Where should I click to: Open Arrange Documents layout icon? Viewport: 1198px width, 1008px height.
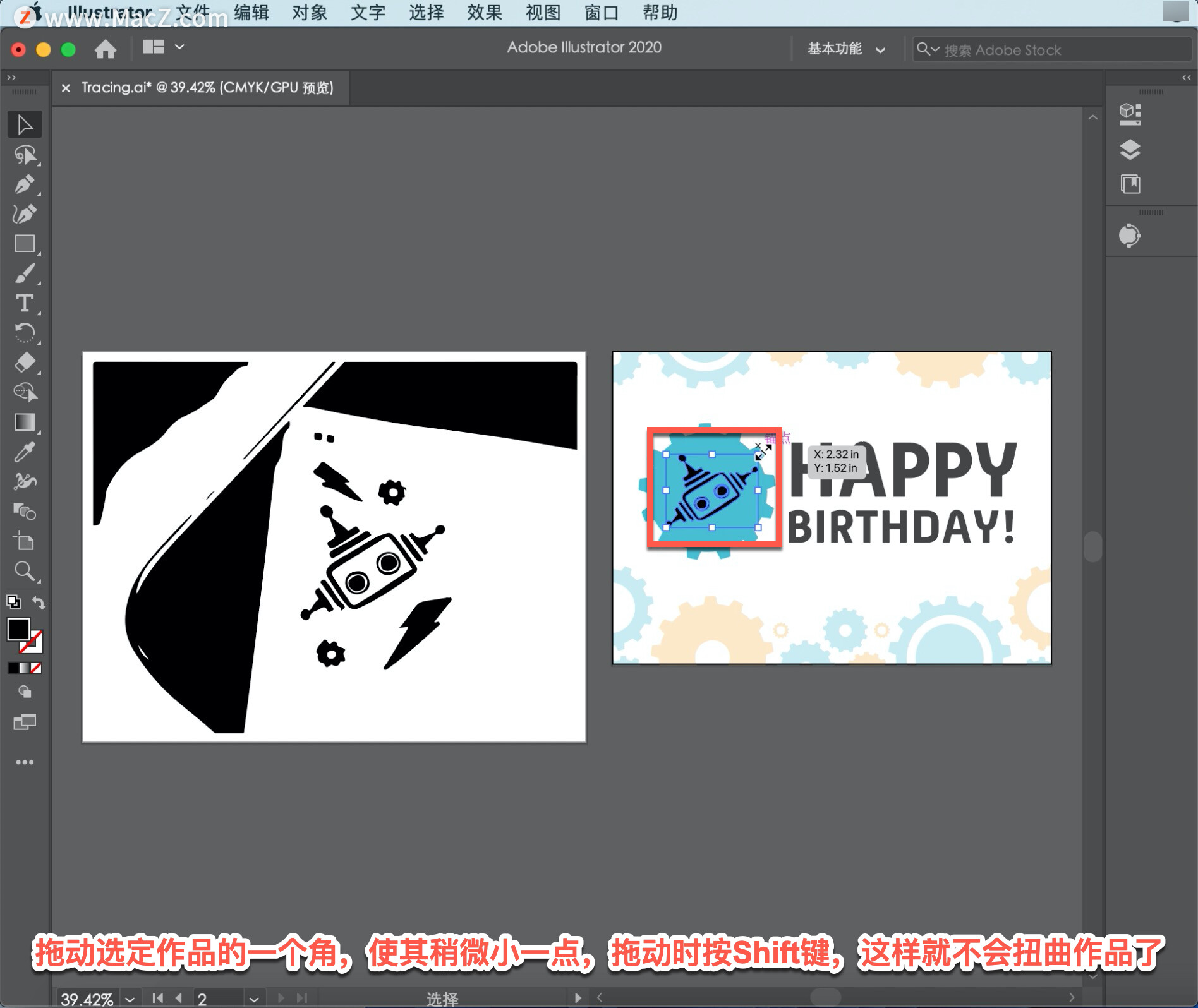[x=154, y=47]
